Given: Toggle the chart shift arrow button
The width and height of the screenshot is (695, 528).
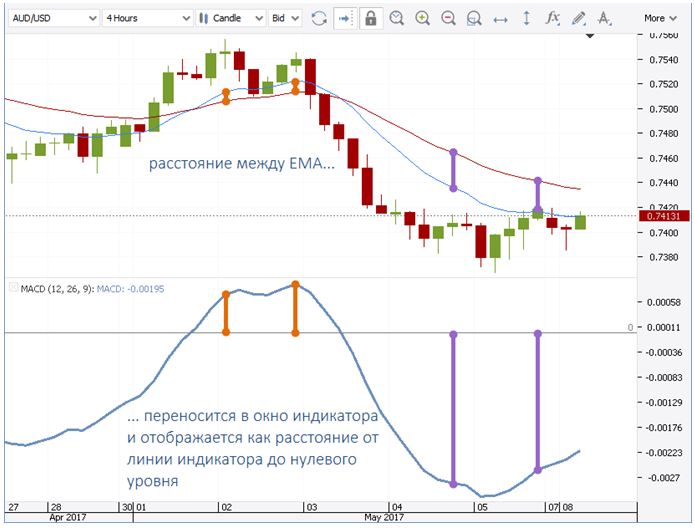Looking at the screenshot, I should 345,18.
